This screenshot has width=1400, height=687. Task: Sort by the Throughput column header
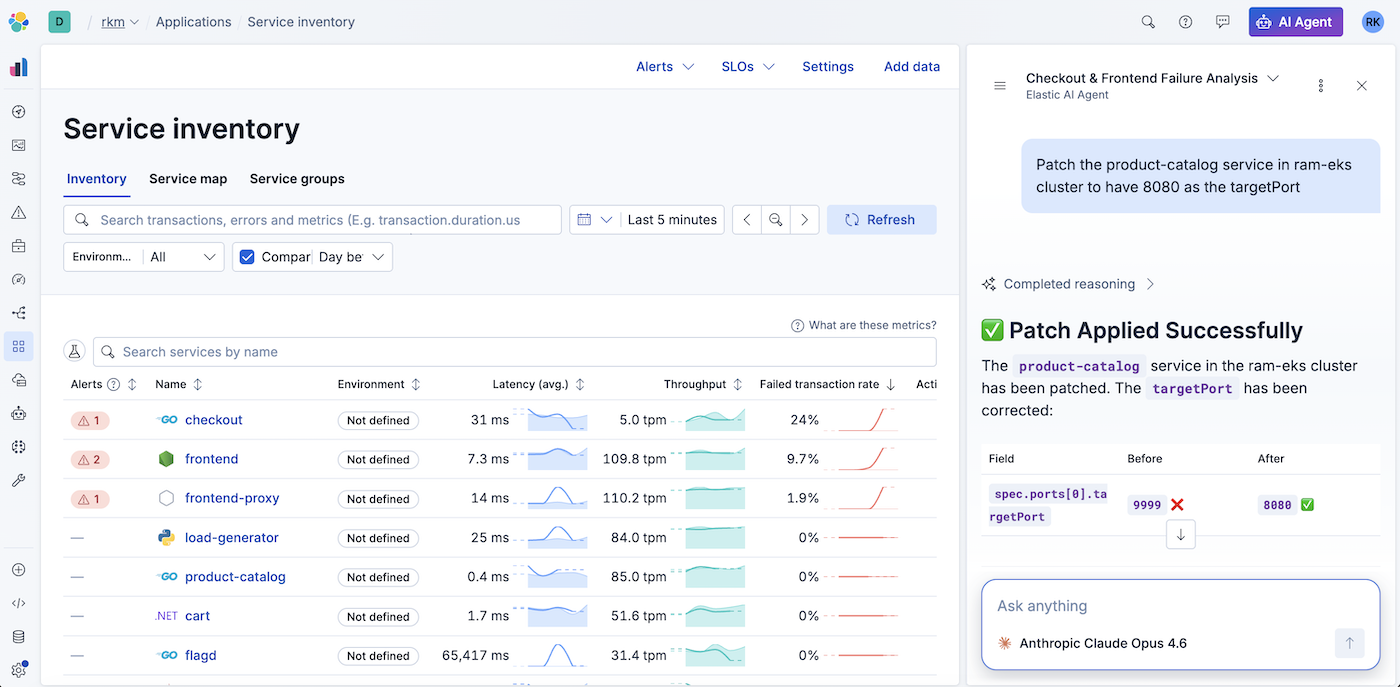pos(703,384)
